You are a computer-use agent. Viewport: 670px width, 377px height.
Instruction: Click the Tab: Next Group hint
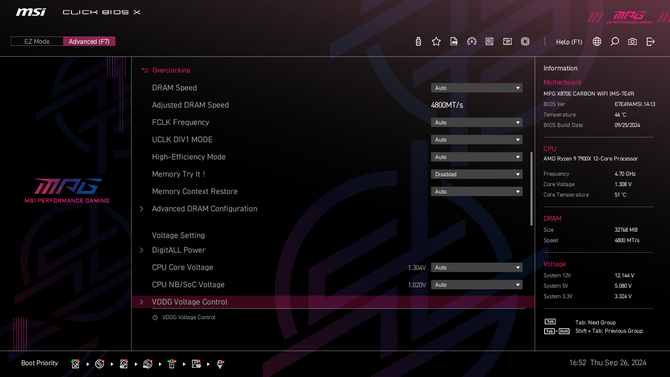(x=595, y=323)
